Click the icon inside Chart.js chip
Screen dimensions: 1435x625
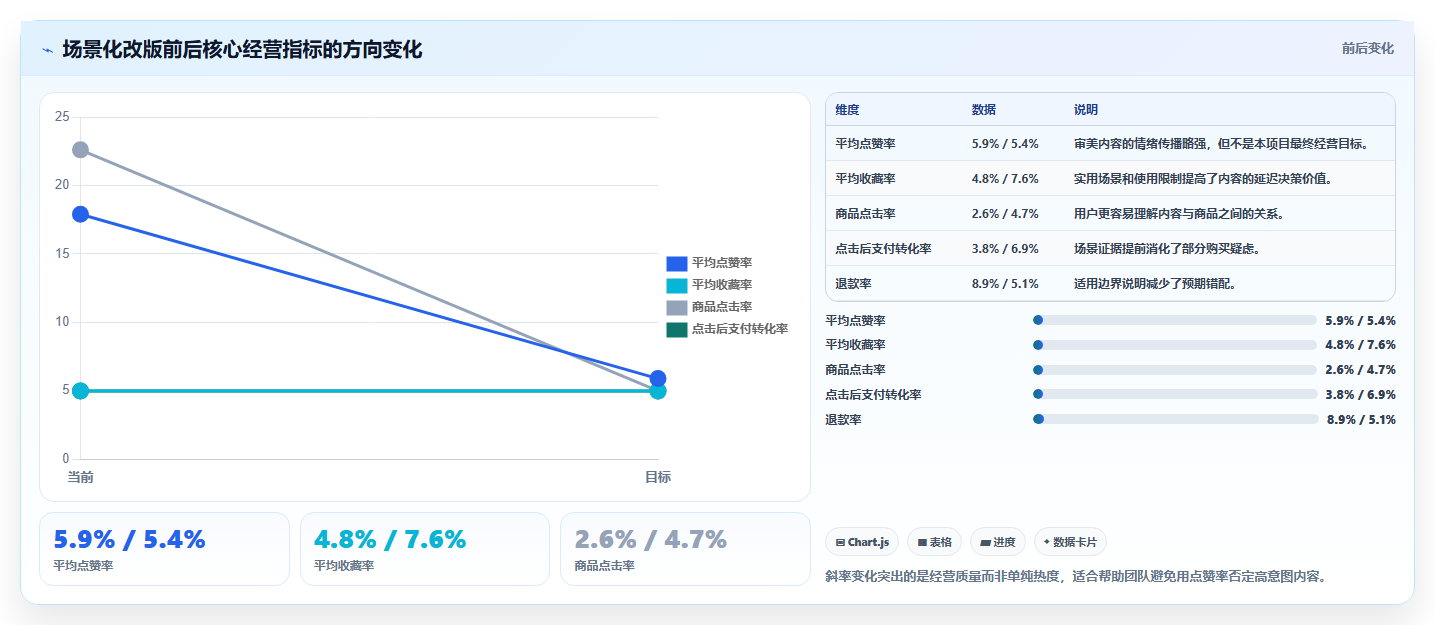pos(841,542)
